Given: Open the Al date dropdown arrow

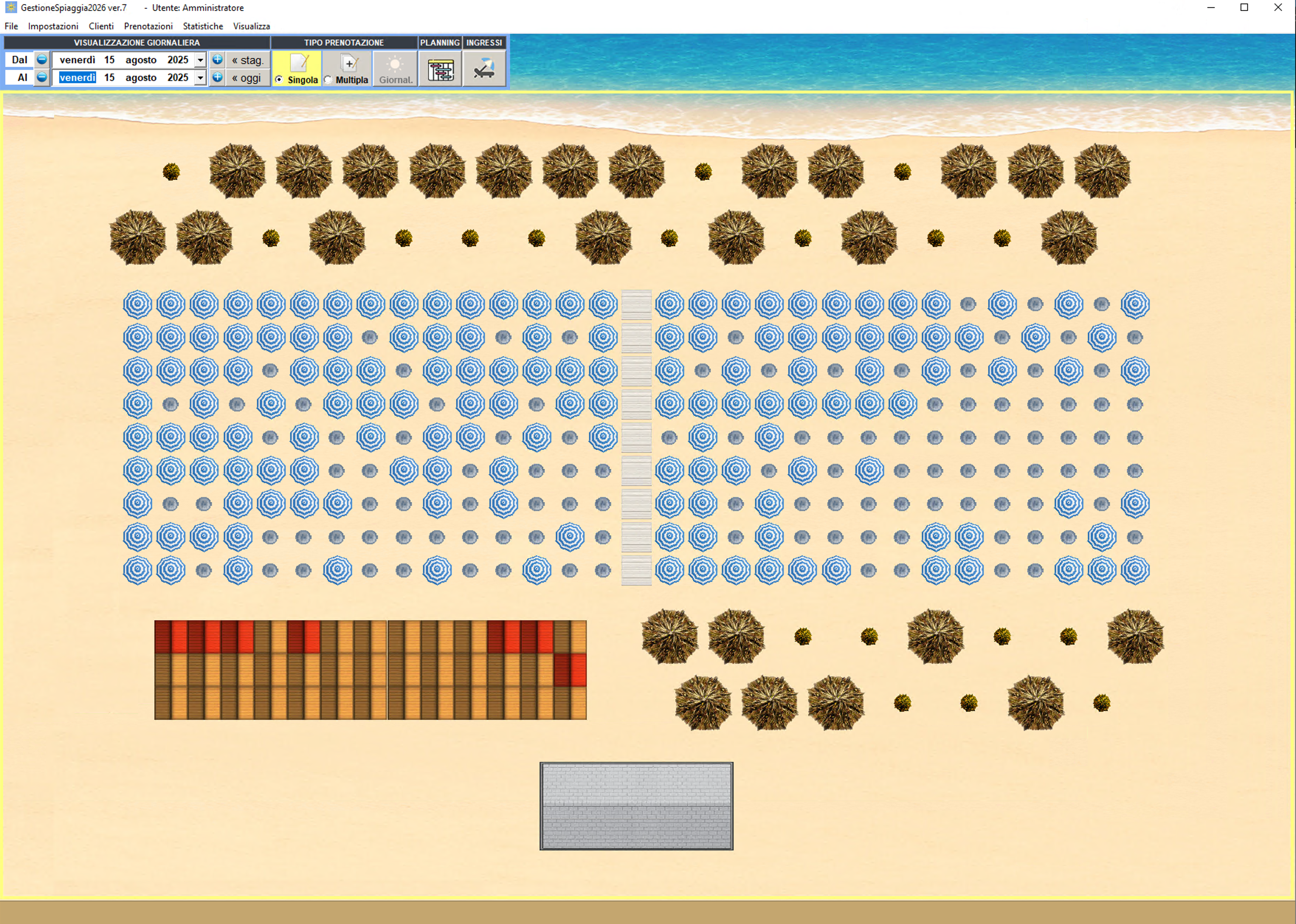Looking at the screenshot, I should tap(200, 77).
